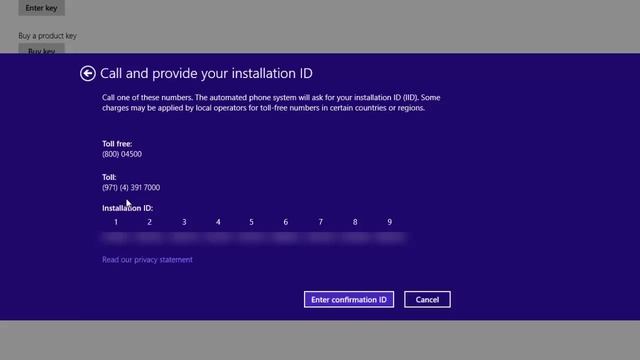Click installation ID column number 6
The height and width of the screenshot is (360, 640).
286,222
